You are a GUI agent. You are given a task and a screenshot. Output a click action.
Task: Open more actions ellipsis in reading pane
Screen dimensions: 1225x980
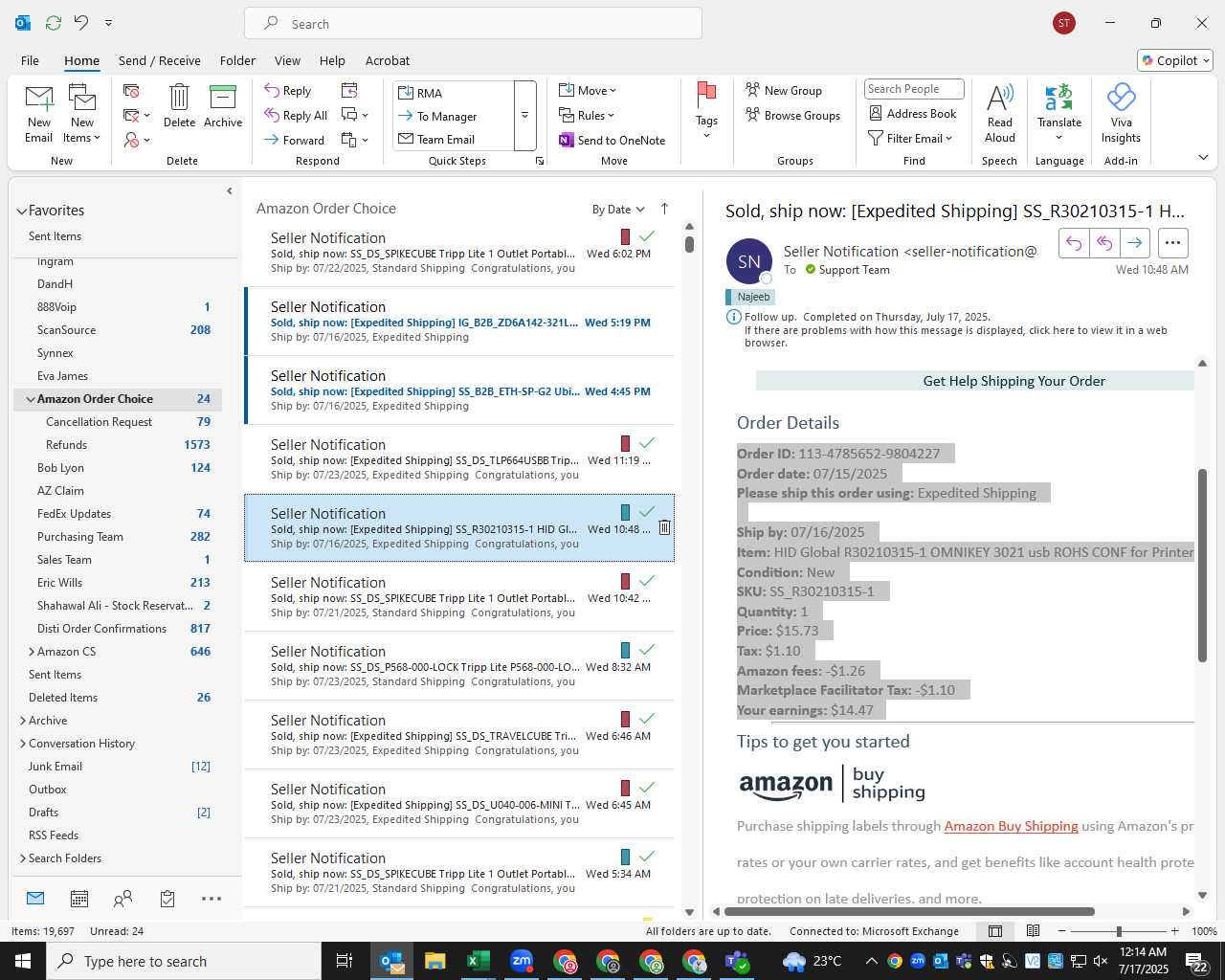(1173, 243)
